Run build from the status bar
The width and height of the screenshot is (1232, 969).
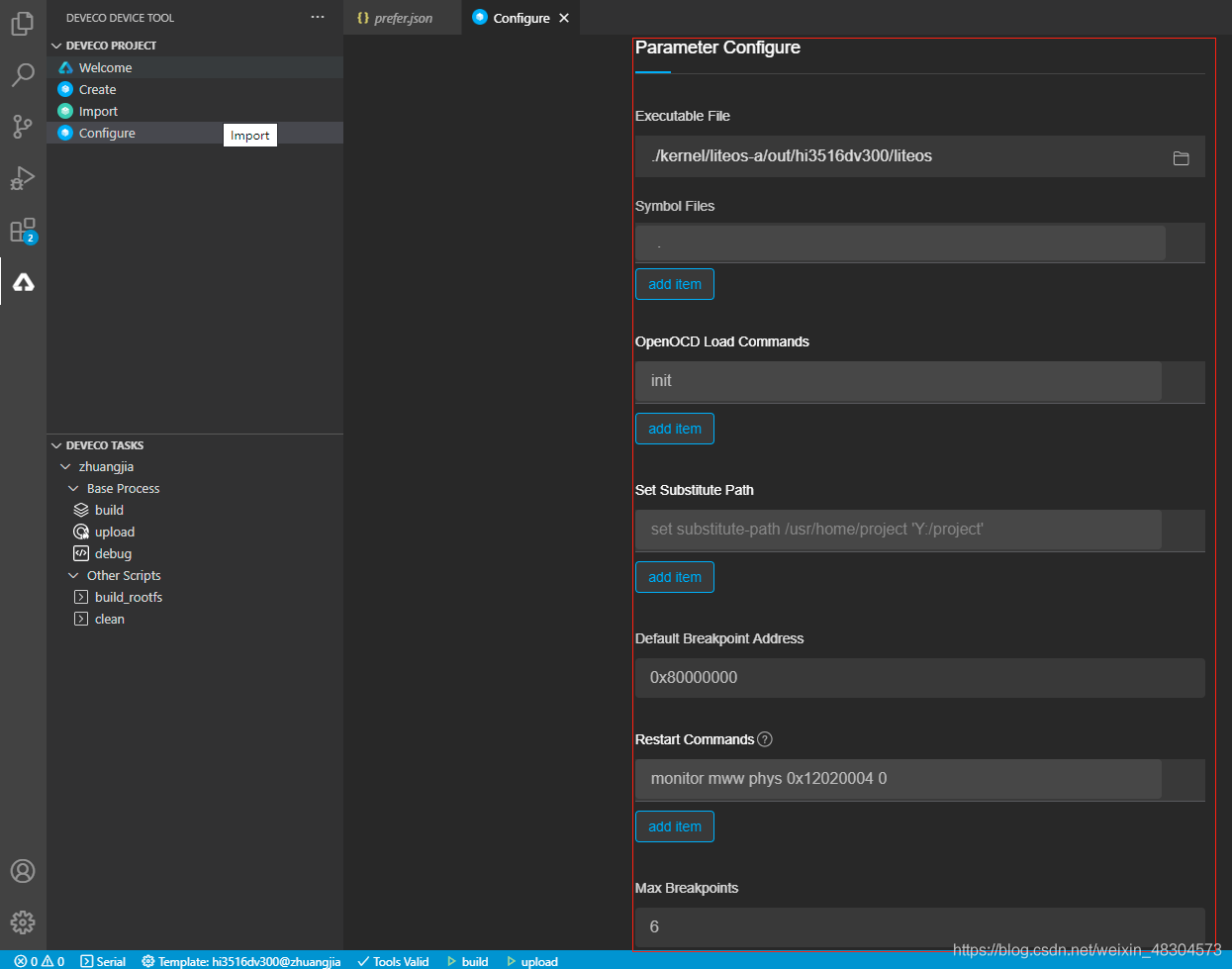coord(467,961)
